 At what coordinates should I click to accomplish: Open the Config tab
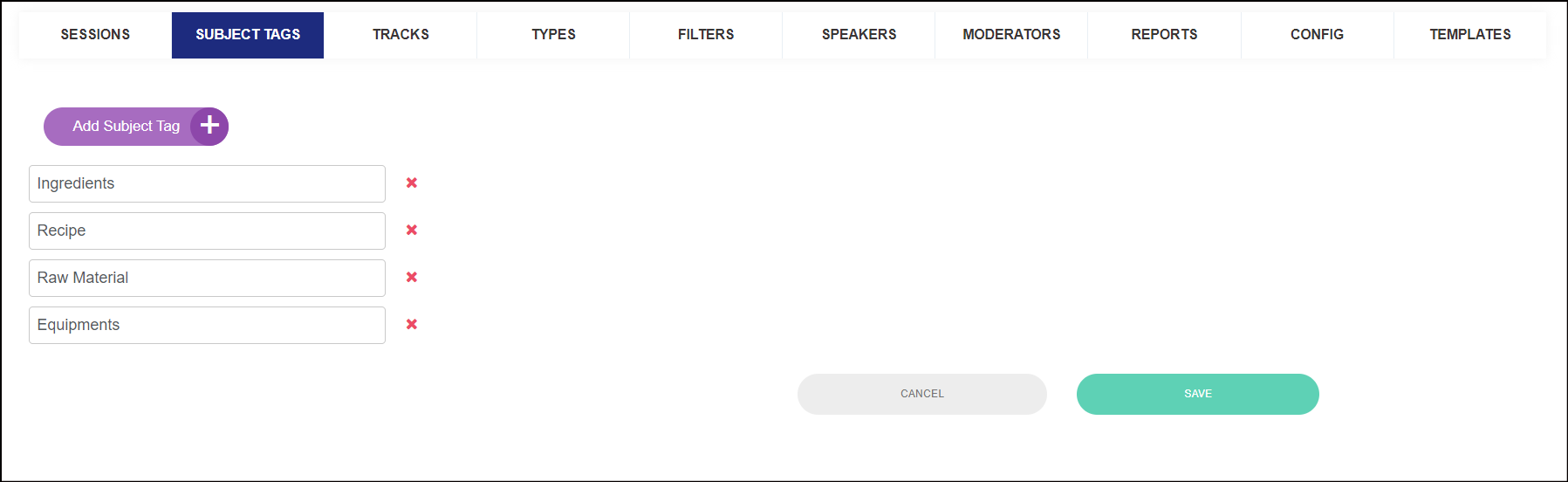click(x=1318, y=35)
